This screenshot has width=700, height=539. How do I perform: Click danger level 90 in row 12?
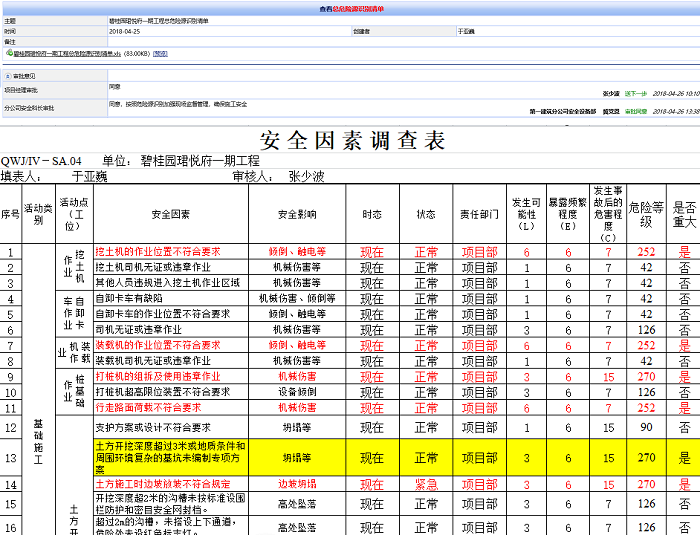646,427
